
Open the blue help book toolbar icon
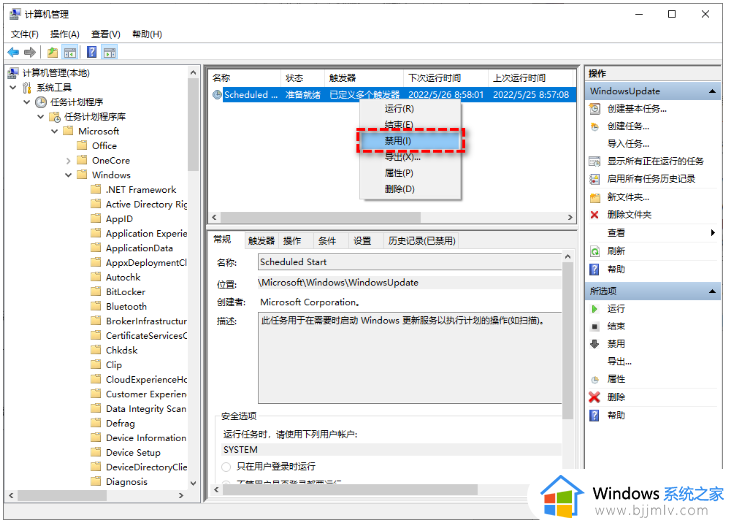point(92,52)
